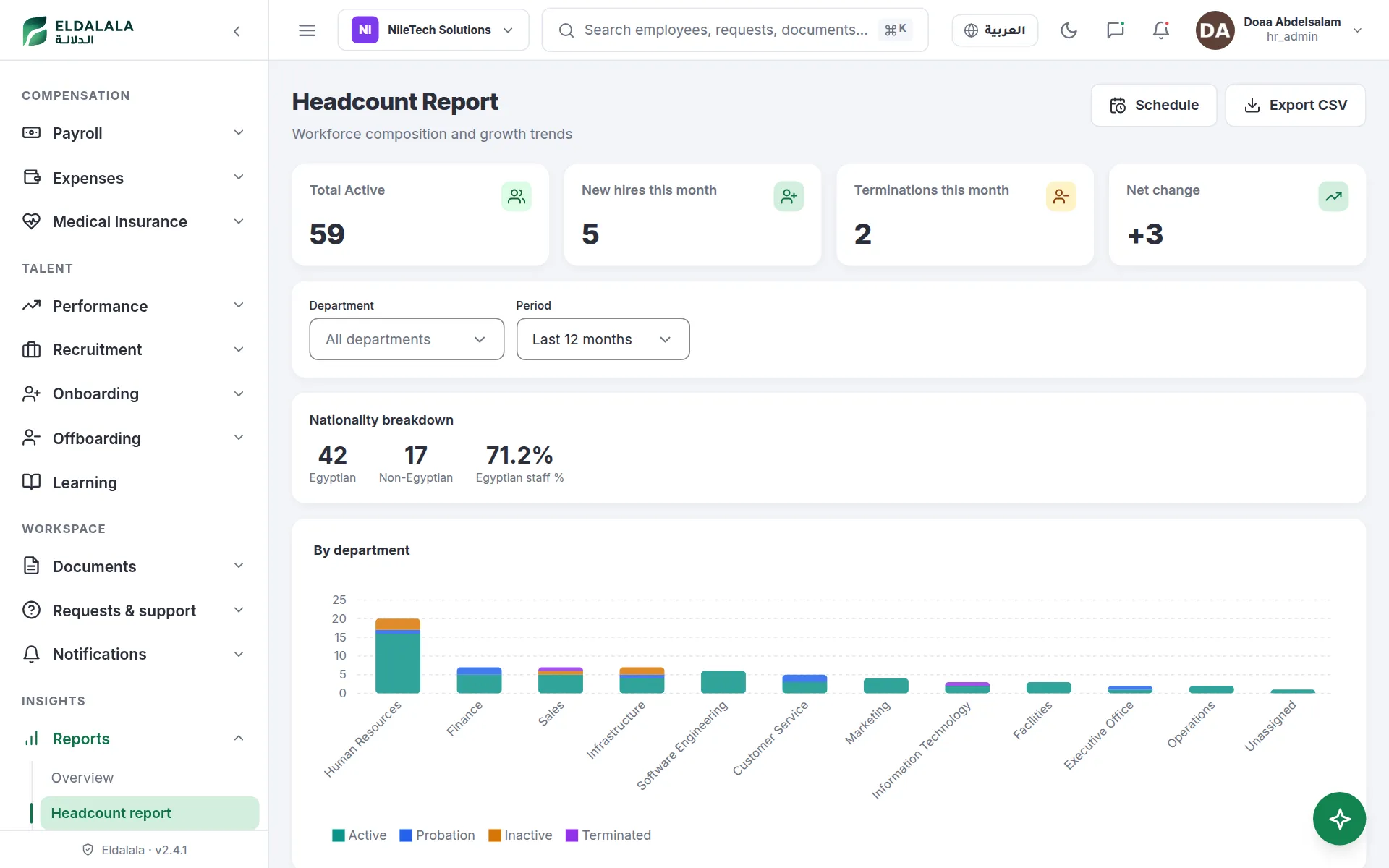Collapse the sidebar with the back chevron
Image resolution: width=1389 pixels, height=868 pixels.
[237, 31]
